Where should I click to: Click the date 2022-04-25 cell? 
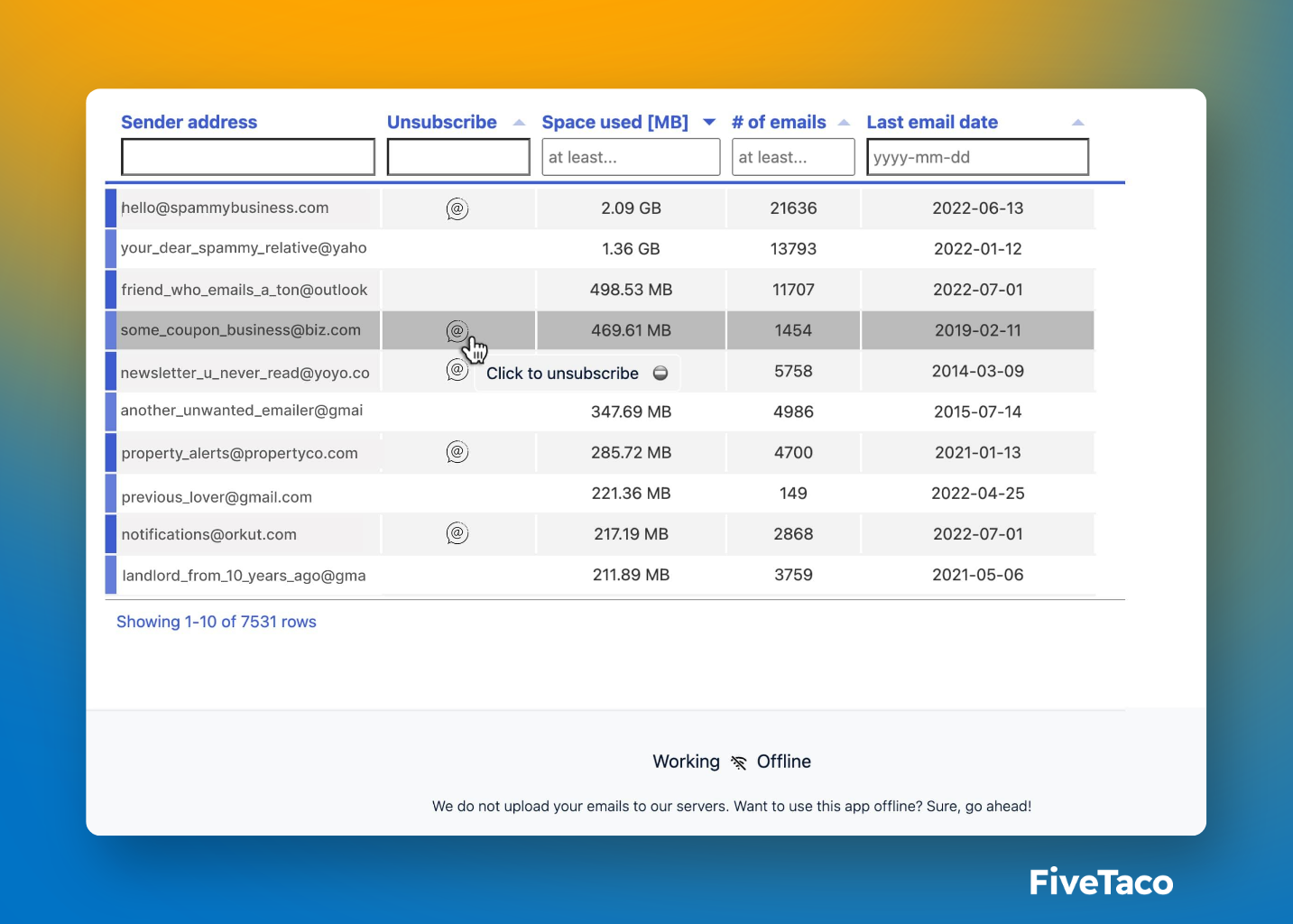point(978,494)
